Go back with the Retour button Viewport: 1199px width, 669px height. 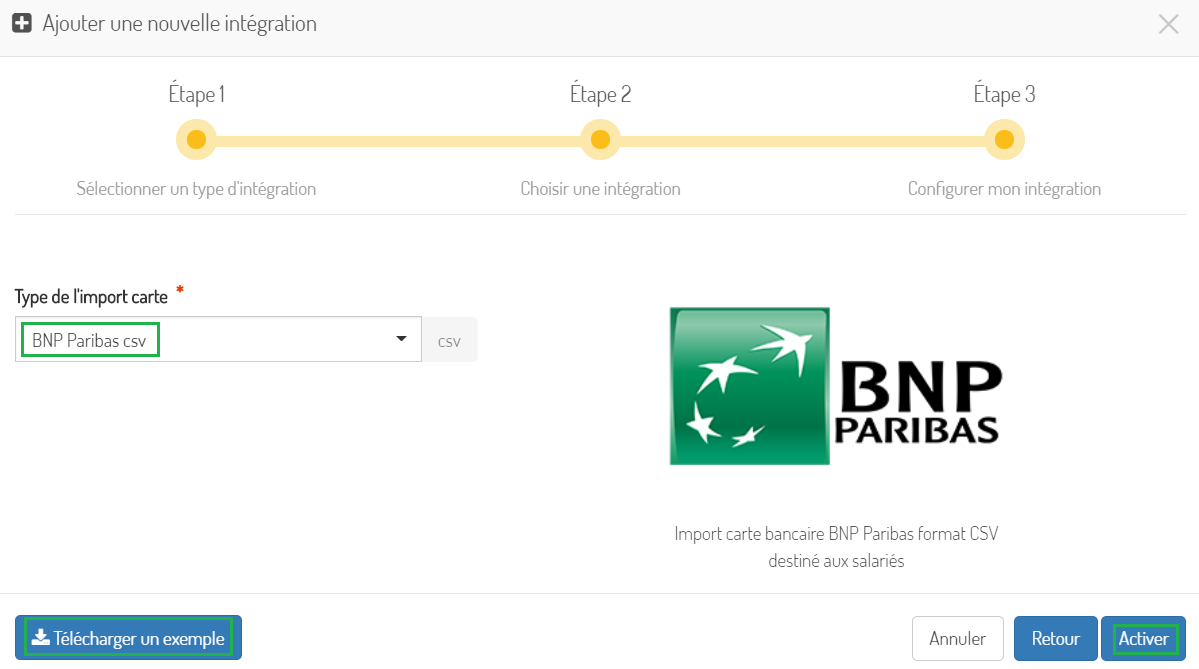(x=1055, y=638)
